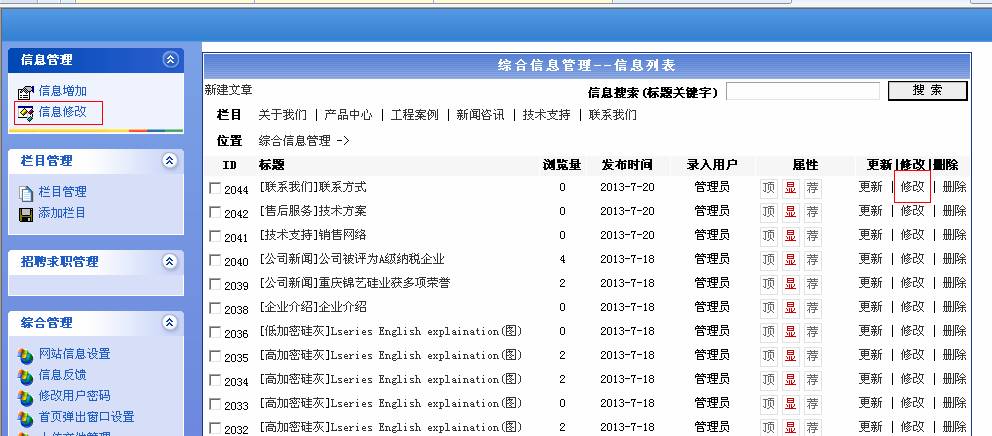Open the 新建文章 link
Image resolution: width=992 pixels, height=436 pixels.
click(229, 90)
